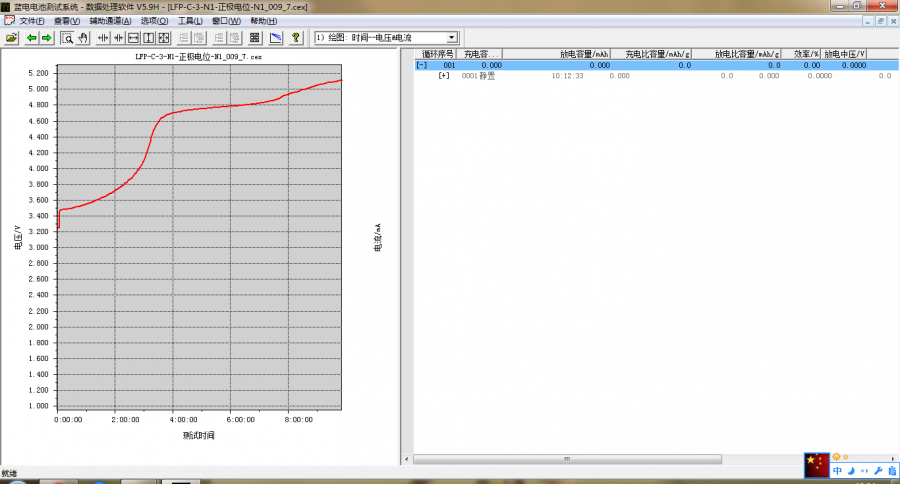900x484 pixels.
Task: Click the green right arrow icon
Action: click(x=46, y=38)
